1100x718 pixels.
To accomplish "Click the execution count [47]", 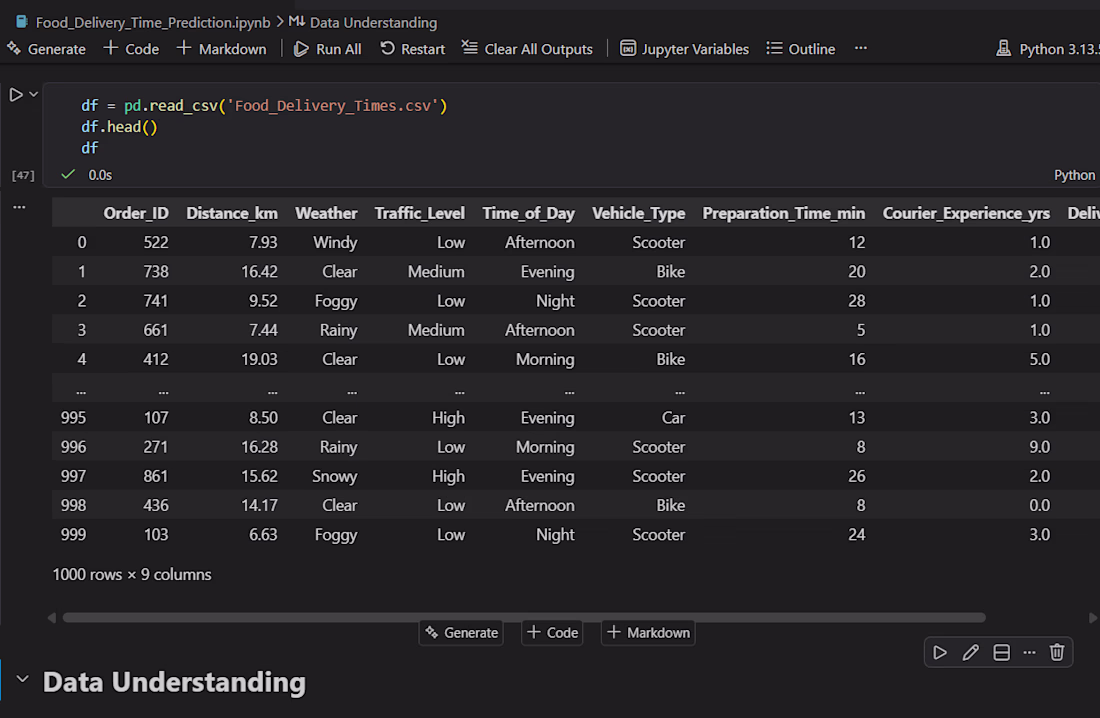I will [23, 175].
